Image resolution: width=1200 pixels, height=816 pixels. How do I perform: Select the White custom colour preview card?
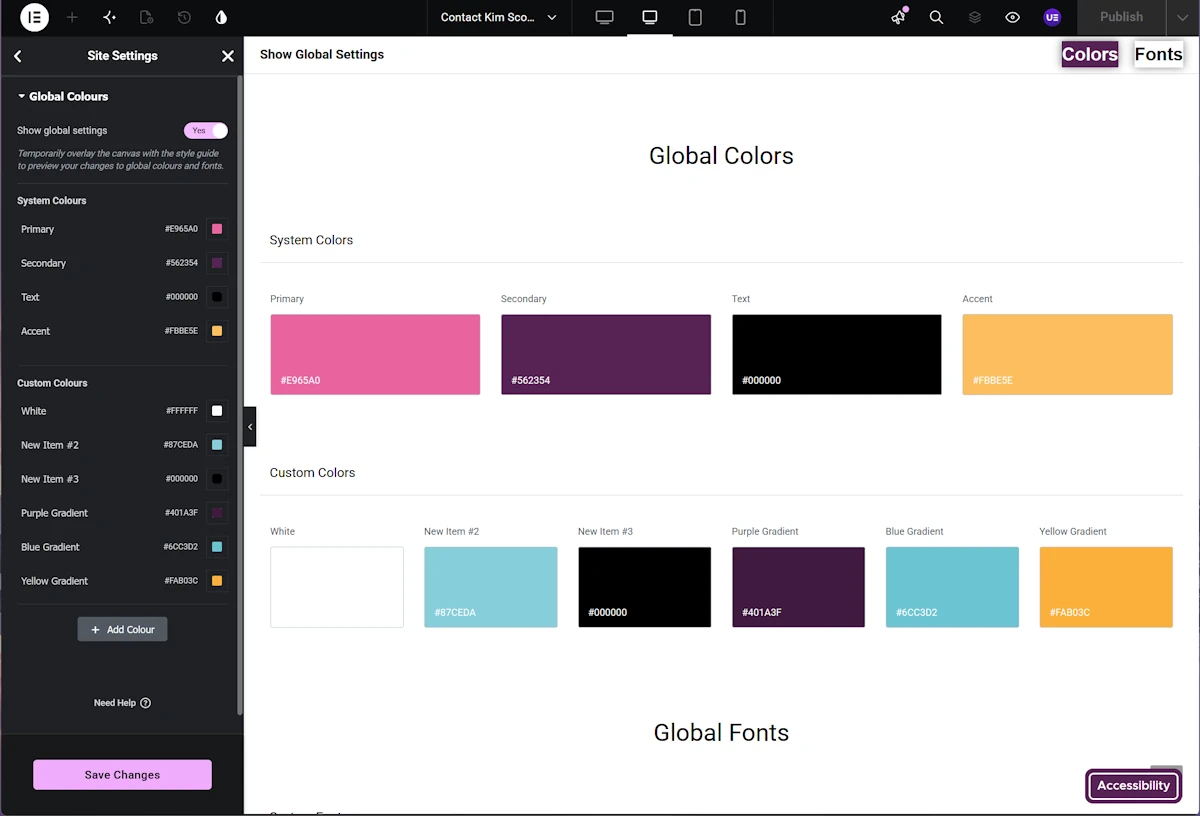(x=337, y=587)
